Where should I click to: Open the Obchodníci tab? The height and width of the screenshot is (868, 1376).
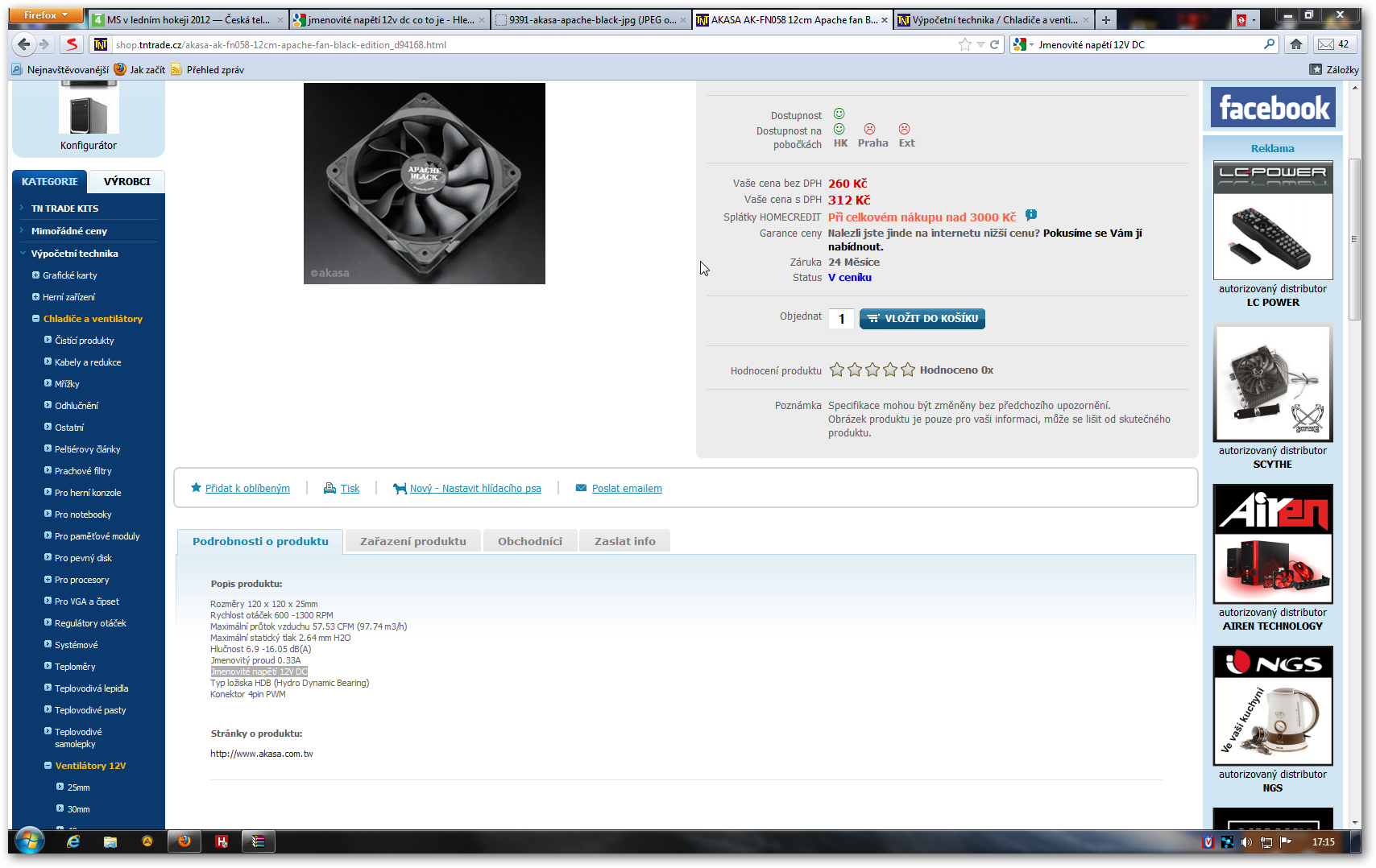530,541
